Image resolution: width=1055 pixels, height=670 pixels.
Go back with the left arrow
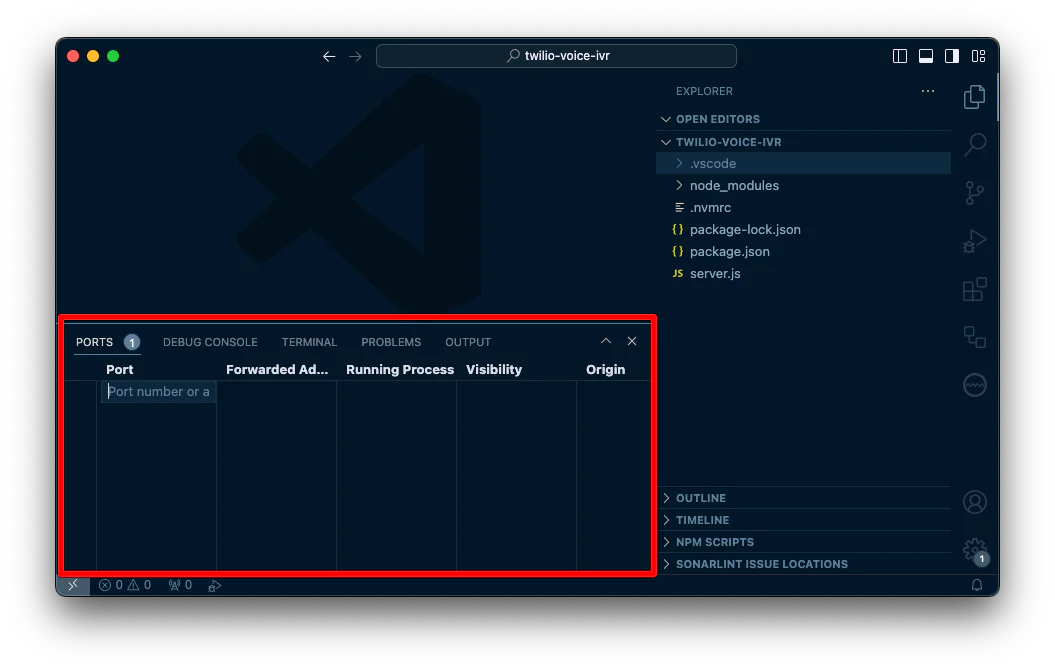[329, 57]
